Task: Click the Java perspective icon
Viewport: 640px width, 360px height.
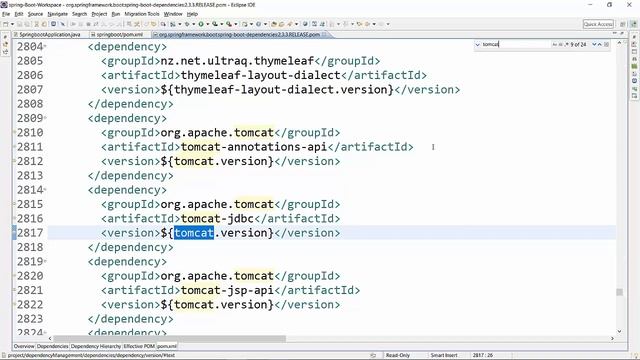Action: click(x=633, y=24)
